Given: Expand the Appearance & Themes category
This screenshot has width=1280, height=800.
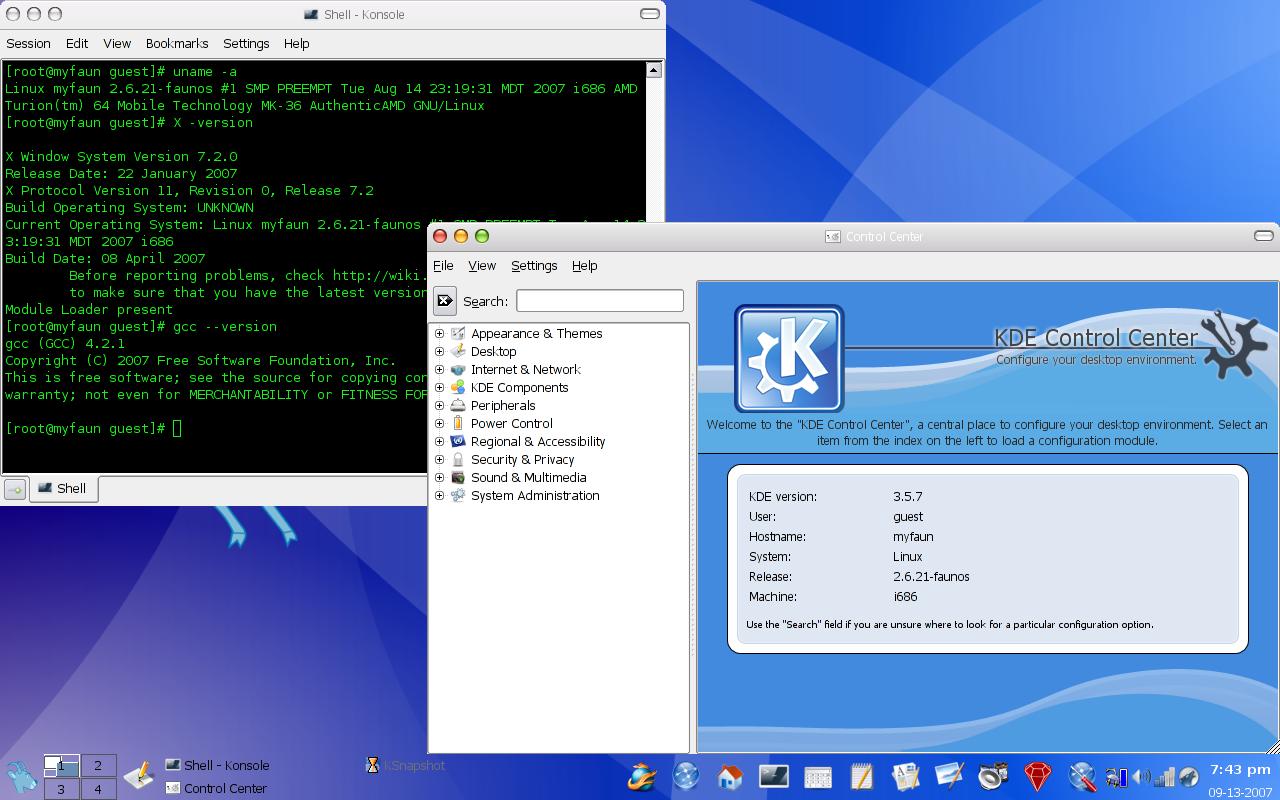Looking at the screenshot, I should (439, 333).
